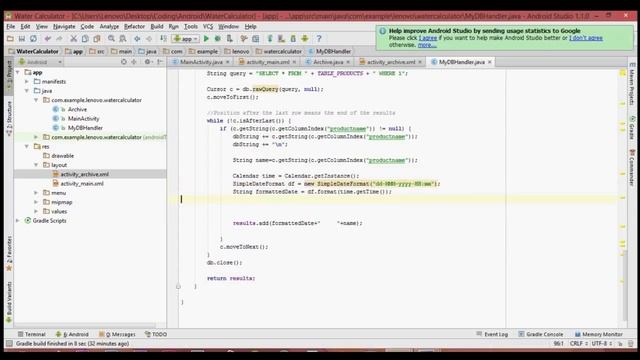The height and width of the screenshot is (360, 640).
Task: Open the VCS menu
Action: pos(208,27)
